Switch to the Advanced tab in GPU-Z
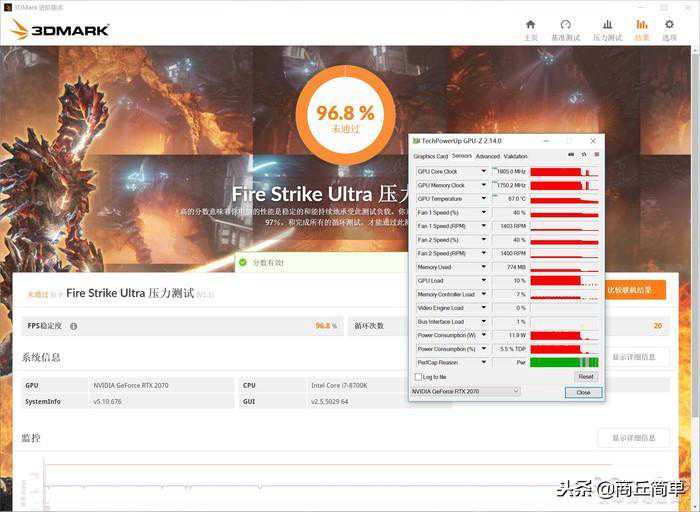This screenshot has width=700, height=512. [x=487, y=156]
